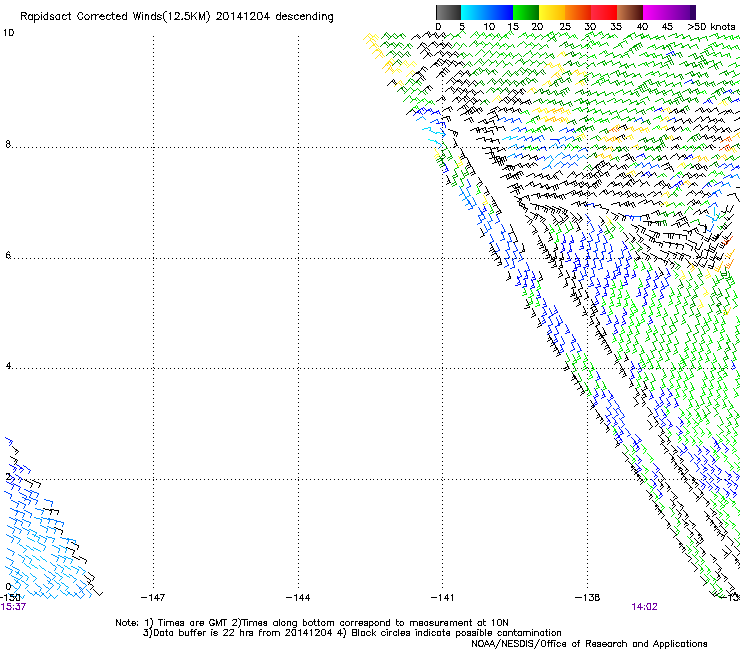This screenshot has height=650, width=740.
Task: Click the dark purple >50 knots legend segment
Action: (x=693, y=12)
